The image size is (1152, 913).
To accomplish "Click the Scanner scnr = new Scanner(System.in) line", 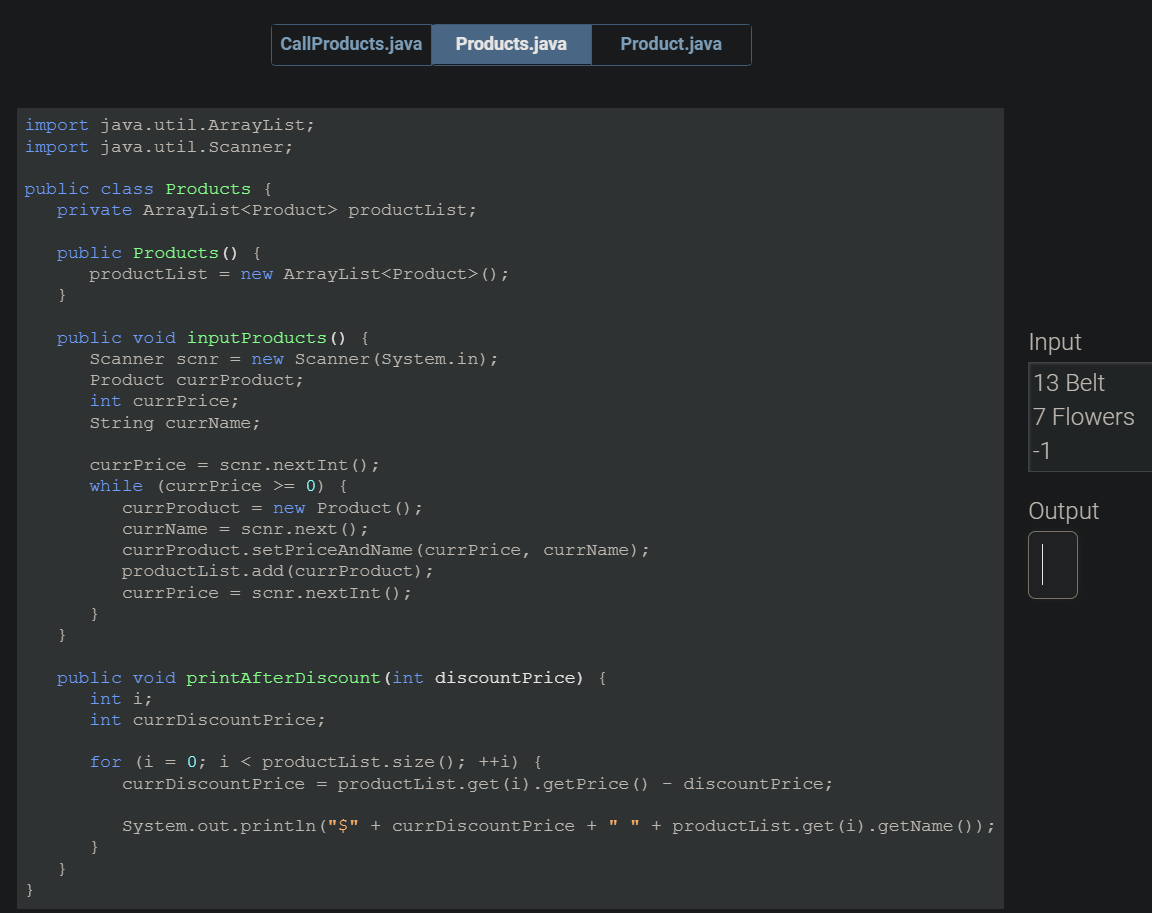I will (294, 359).
